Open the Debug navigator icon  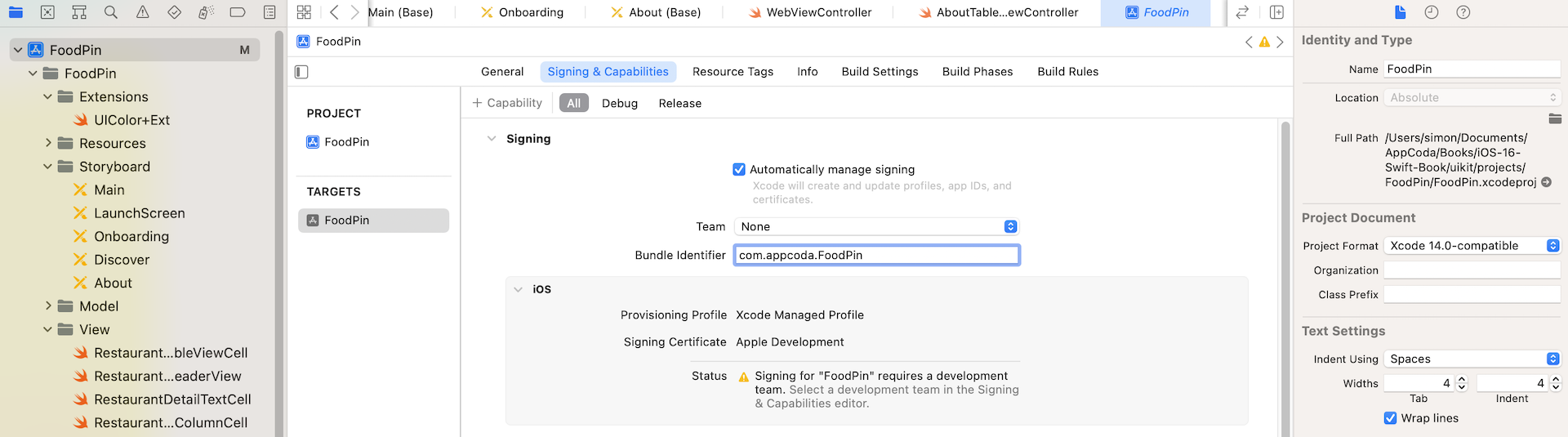click(206, 12)
